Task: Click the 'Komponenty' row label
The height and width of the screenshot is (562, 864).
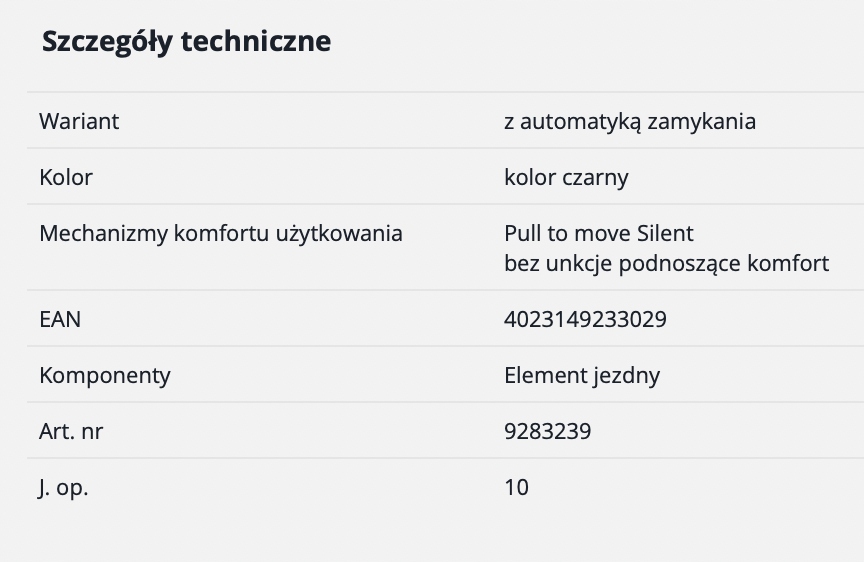Action: point(105,375)
